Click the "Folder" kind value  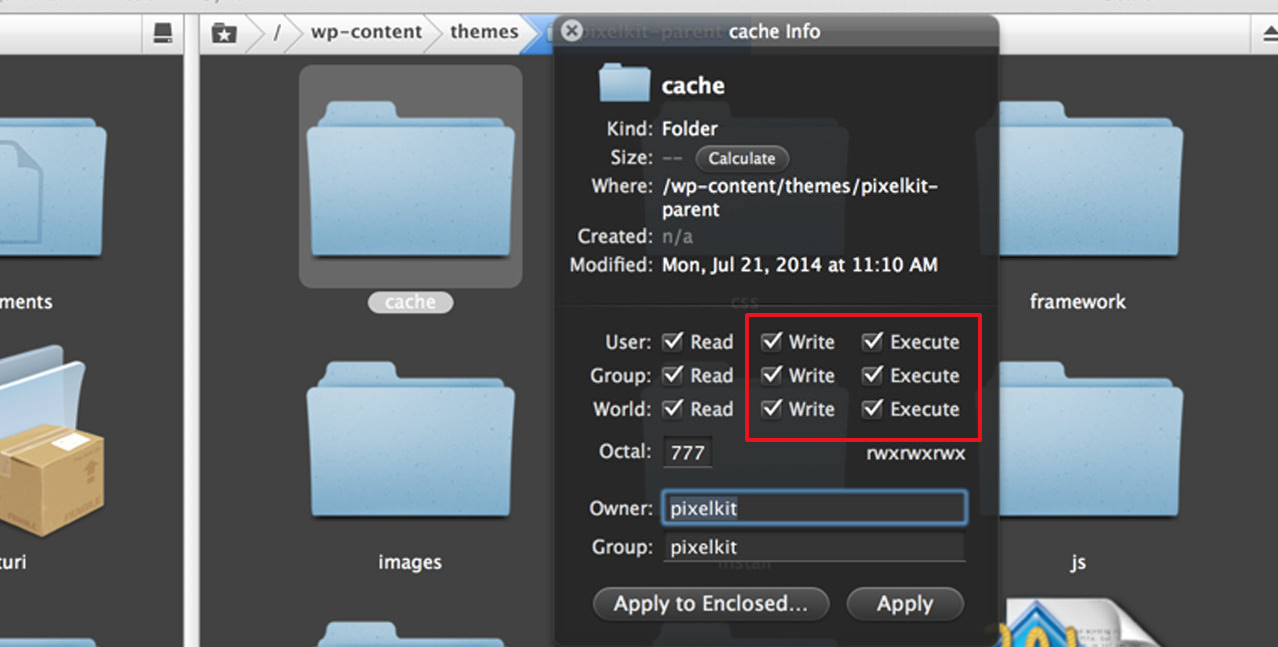pyautogui.click(x=690, y=129)
